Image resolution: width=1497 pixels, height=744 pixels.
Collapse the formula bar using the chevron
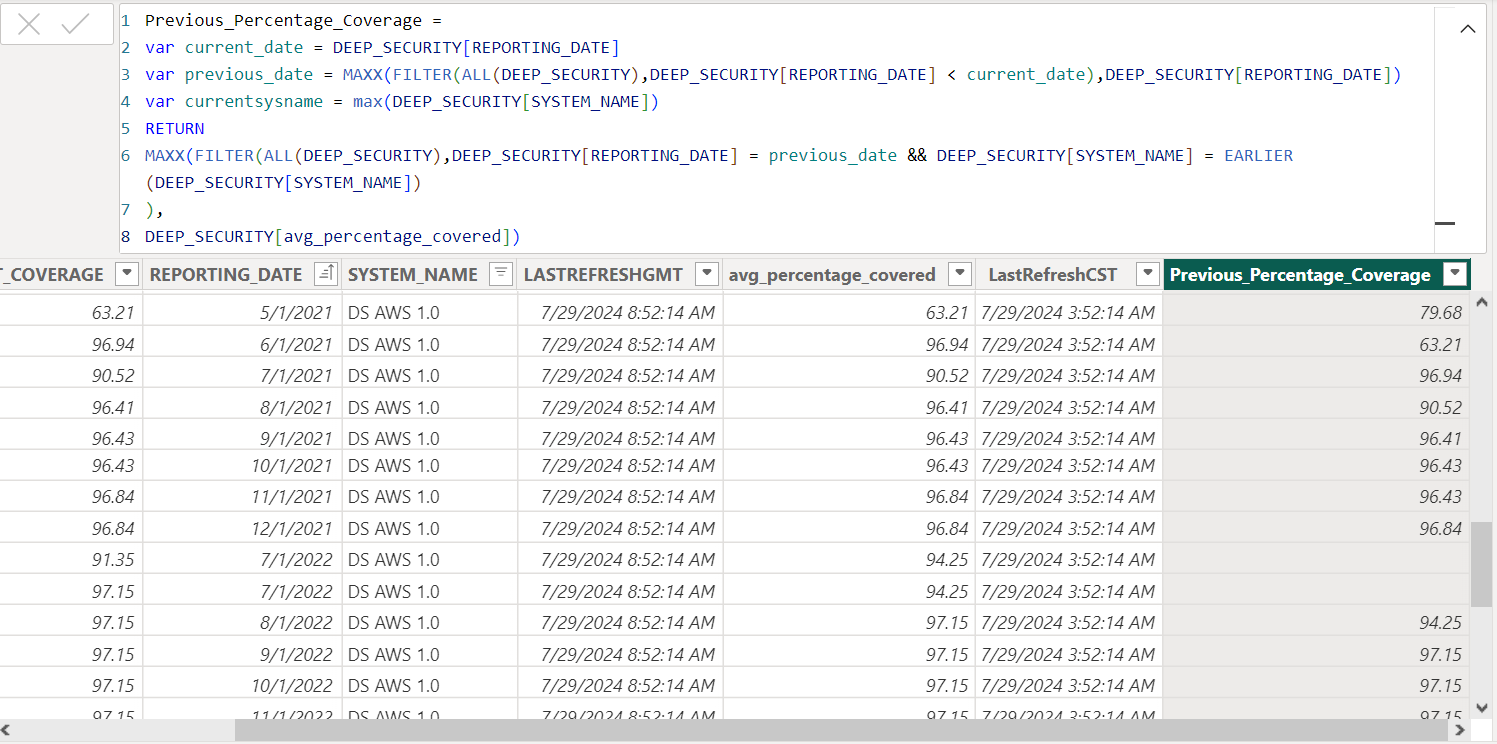(1468, 29)
